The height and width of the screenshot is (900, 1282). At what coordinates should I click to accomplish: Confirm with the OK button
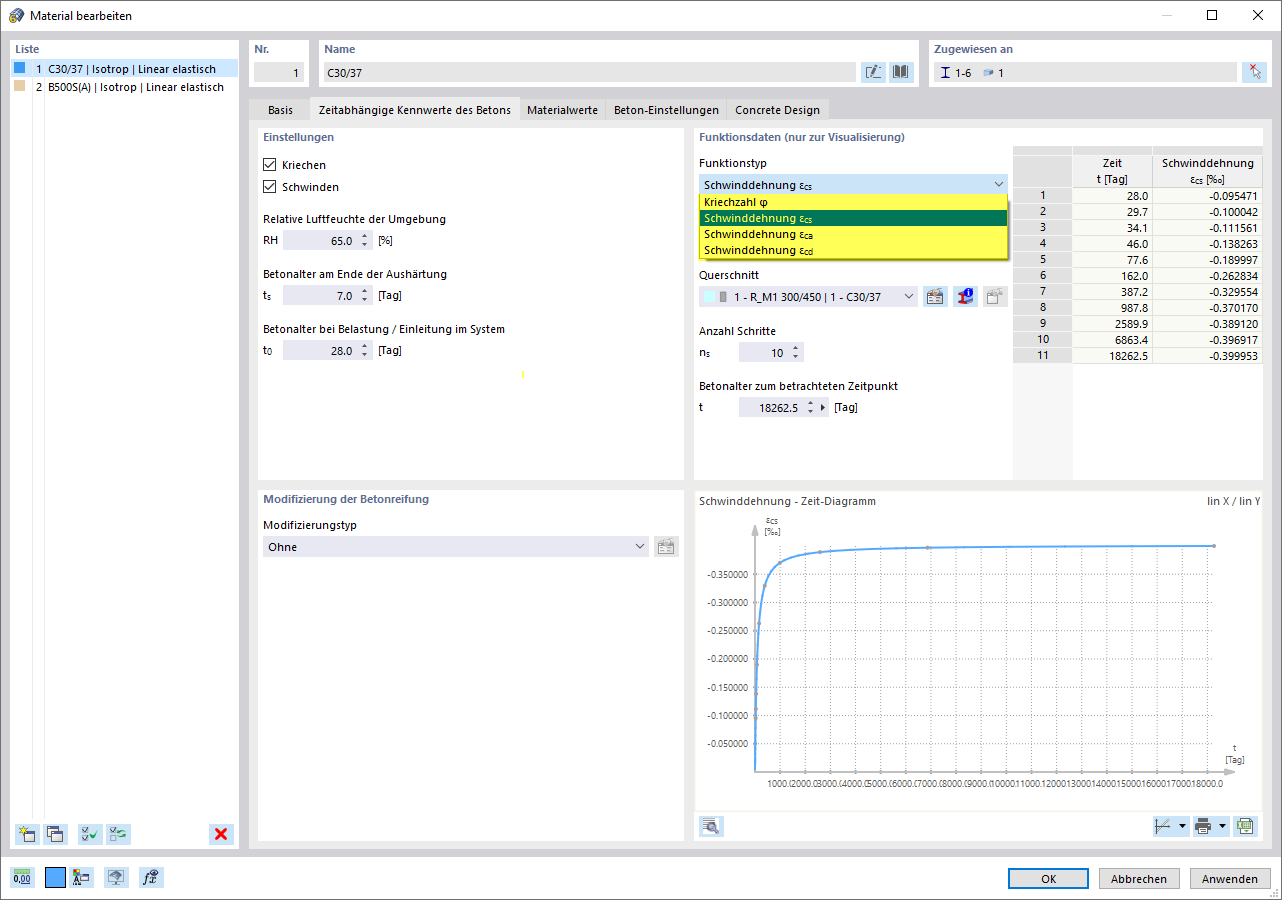coord(1048,878)
